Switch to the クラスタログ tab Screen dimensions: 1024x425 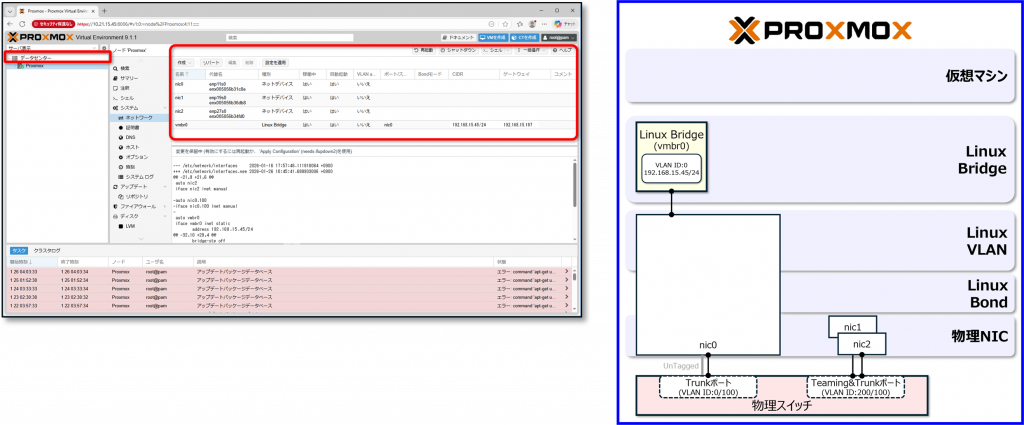pos(47,251)
